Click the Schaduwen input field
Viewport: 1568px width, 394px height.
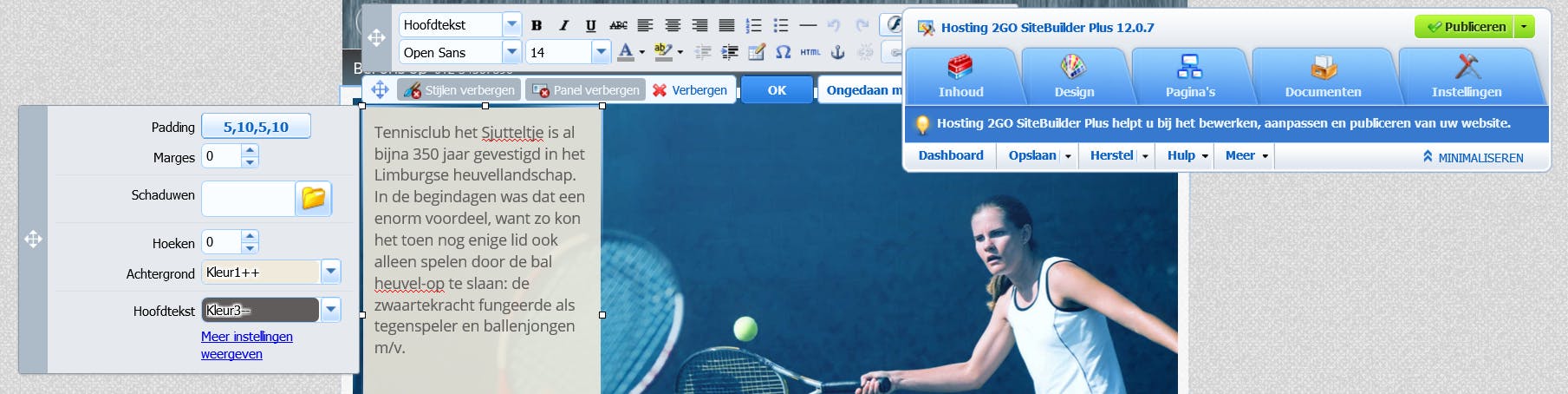coord(248,199)
